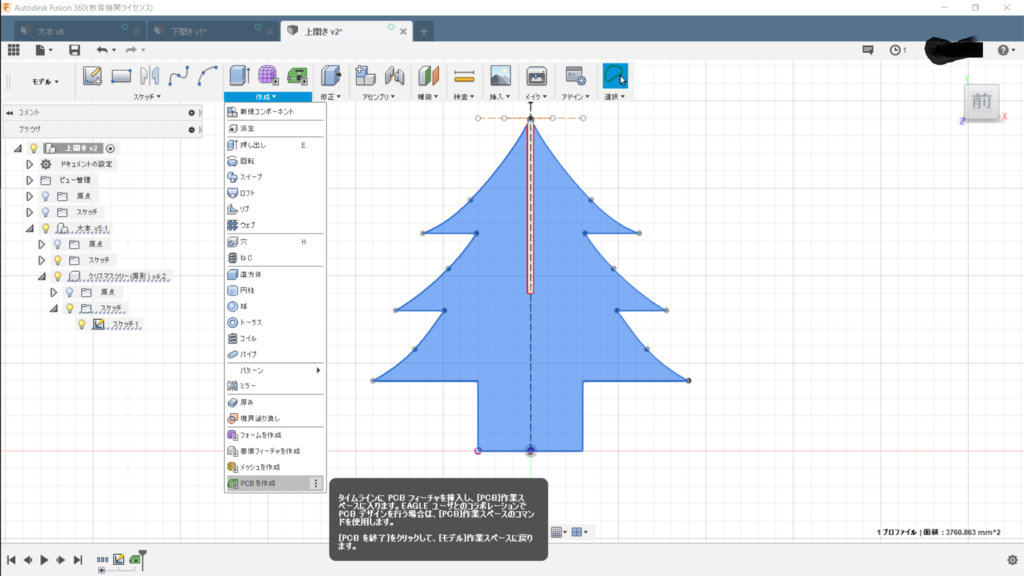Choose 回転 from create menu
Viewport: 1024px width, 576px height.
pos(275,161)
